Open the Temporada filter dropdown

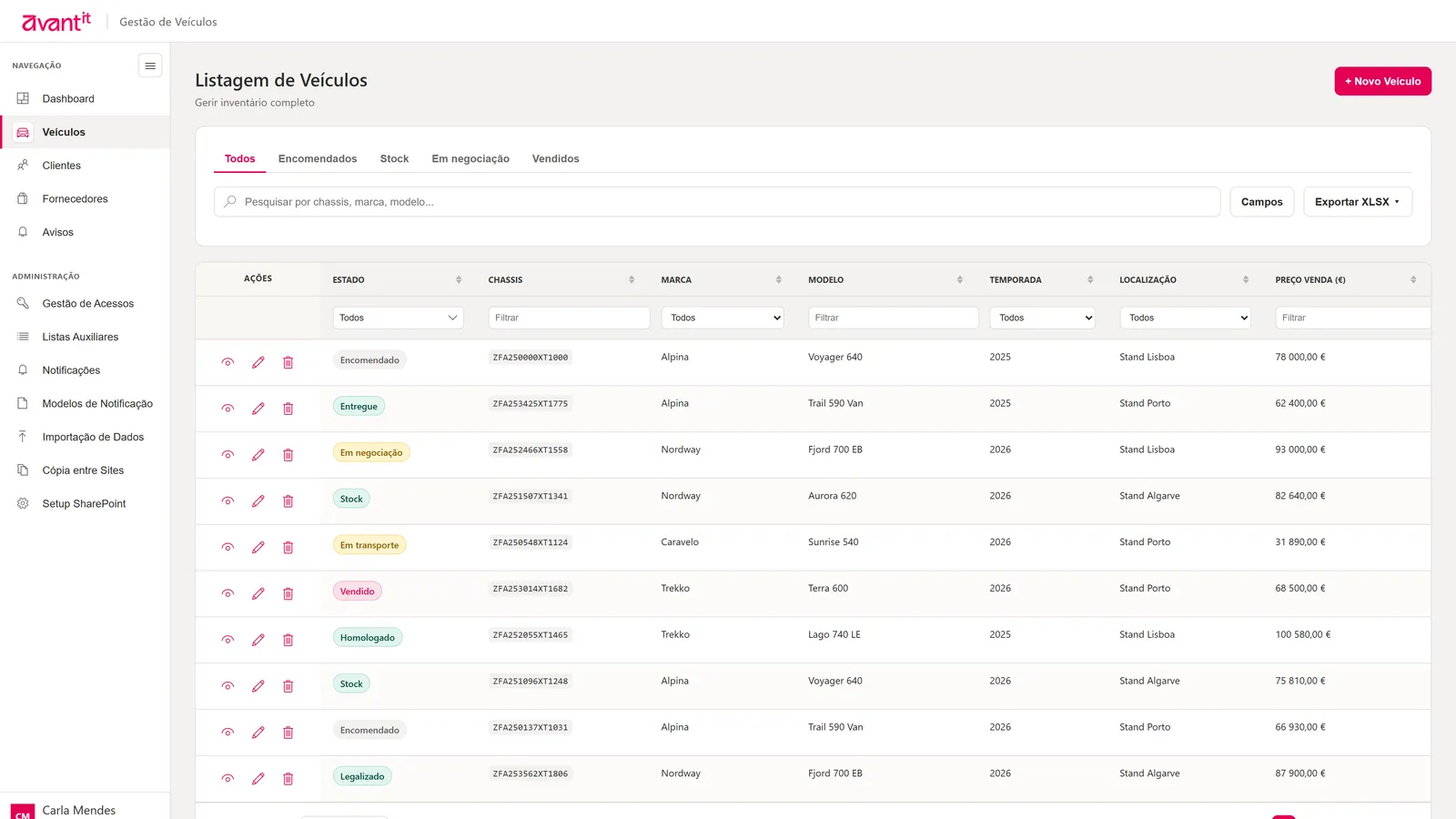pyautogui.click(x=1042, y=318)
